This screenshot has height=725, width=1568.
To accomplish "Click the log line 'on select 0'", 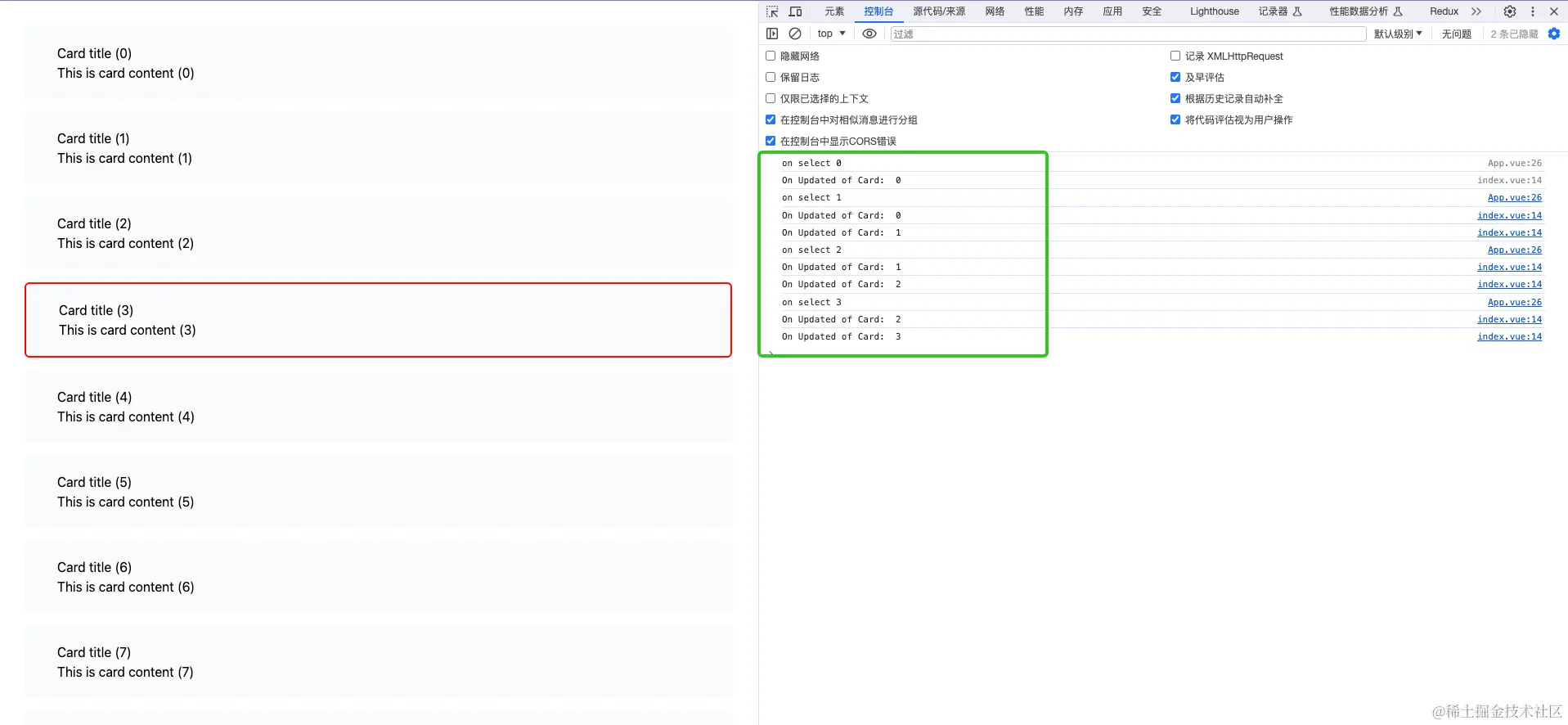I will coord(811,163).
